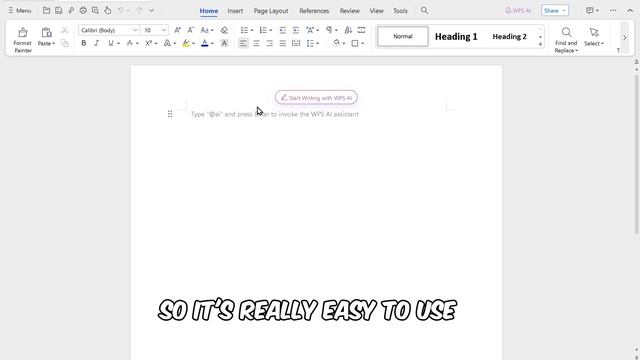Open the main Menu button
The width and height of the screenshot is (640, 360).
tap(20, 11)
